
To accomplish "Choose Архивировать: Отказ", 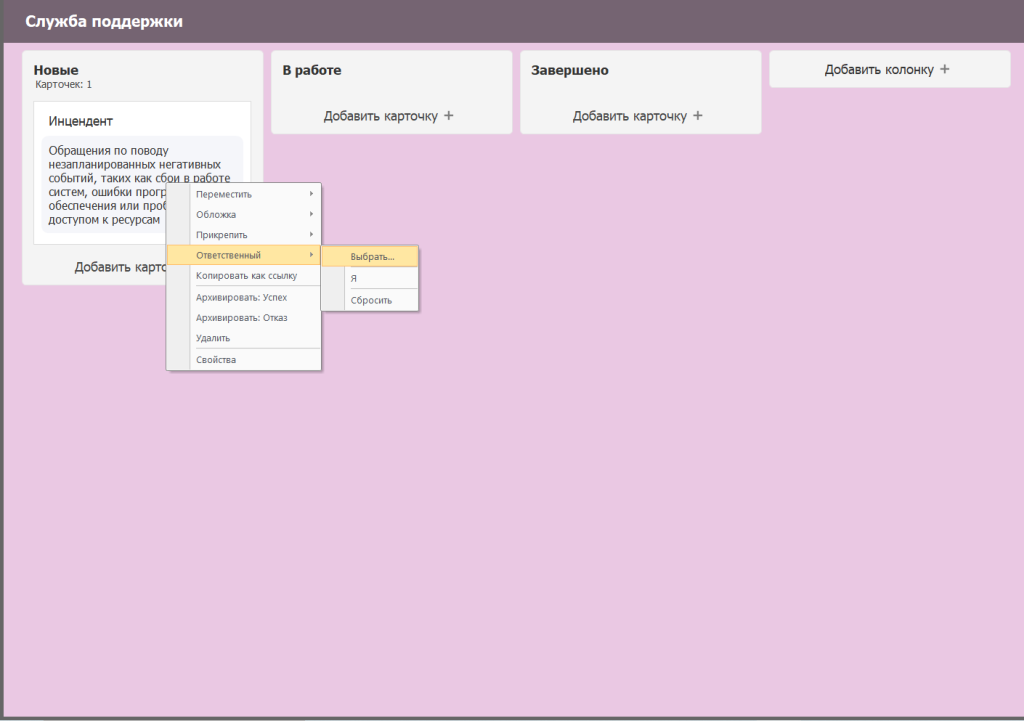I will pos(241,318).
